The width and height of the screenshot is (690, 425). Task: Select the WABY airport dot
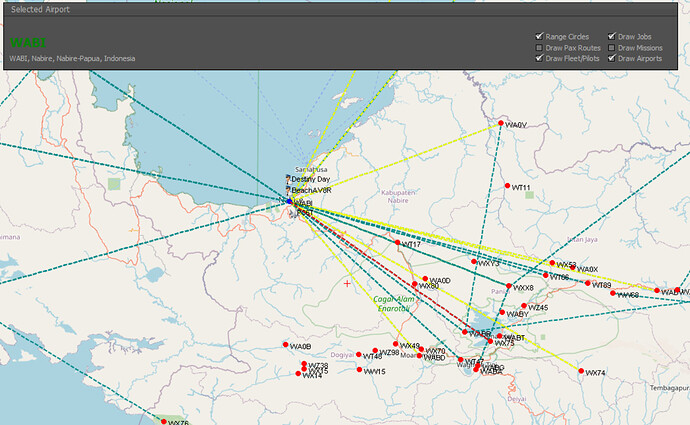(x=503, y=312)
